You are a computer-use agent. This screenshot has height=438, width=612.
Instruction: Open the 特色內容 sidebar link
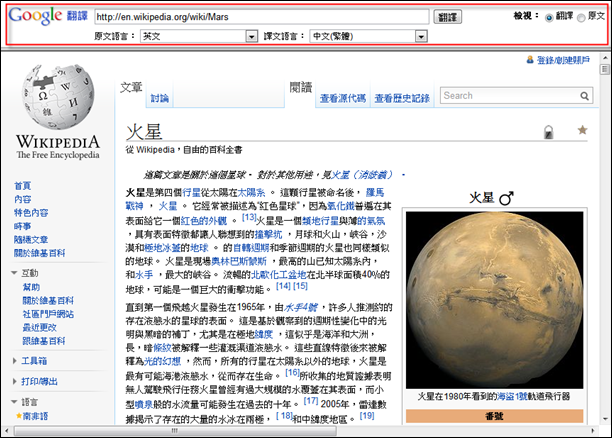[31, 213]
